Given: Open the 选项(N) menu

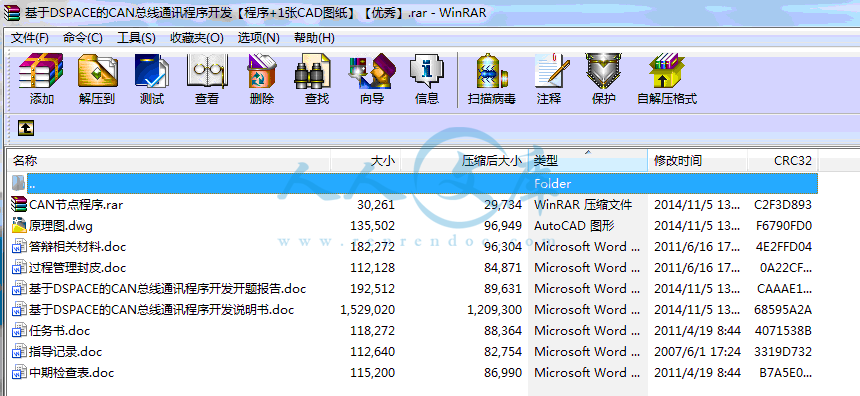Looking at the screenshot, I should click(x=258, y=38).
